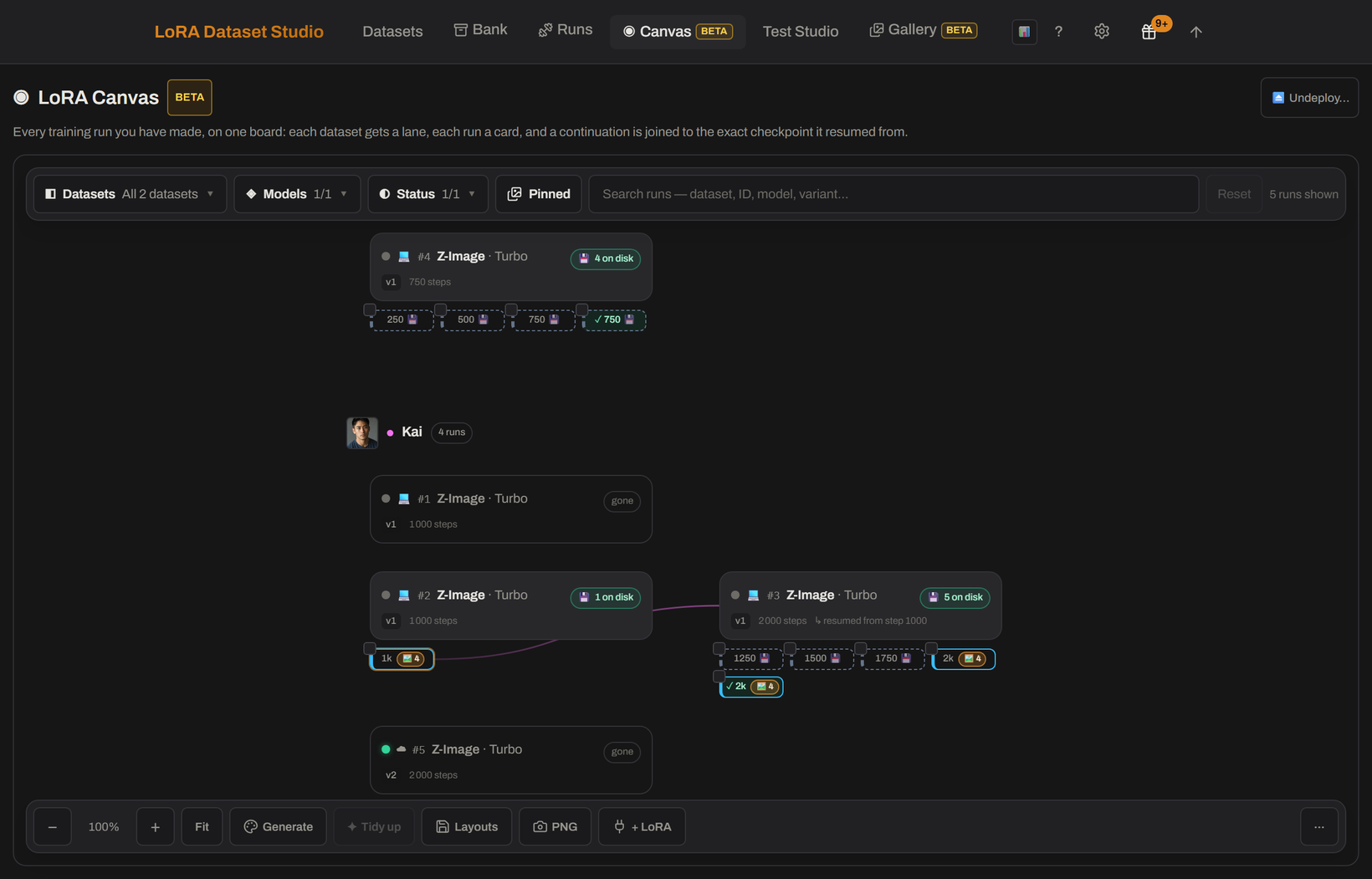Viewport: 1372px width, 879px height.
Task: Tick the checkbox on the 1250 checkpoint
Action: point(719,648)
